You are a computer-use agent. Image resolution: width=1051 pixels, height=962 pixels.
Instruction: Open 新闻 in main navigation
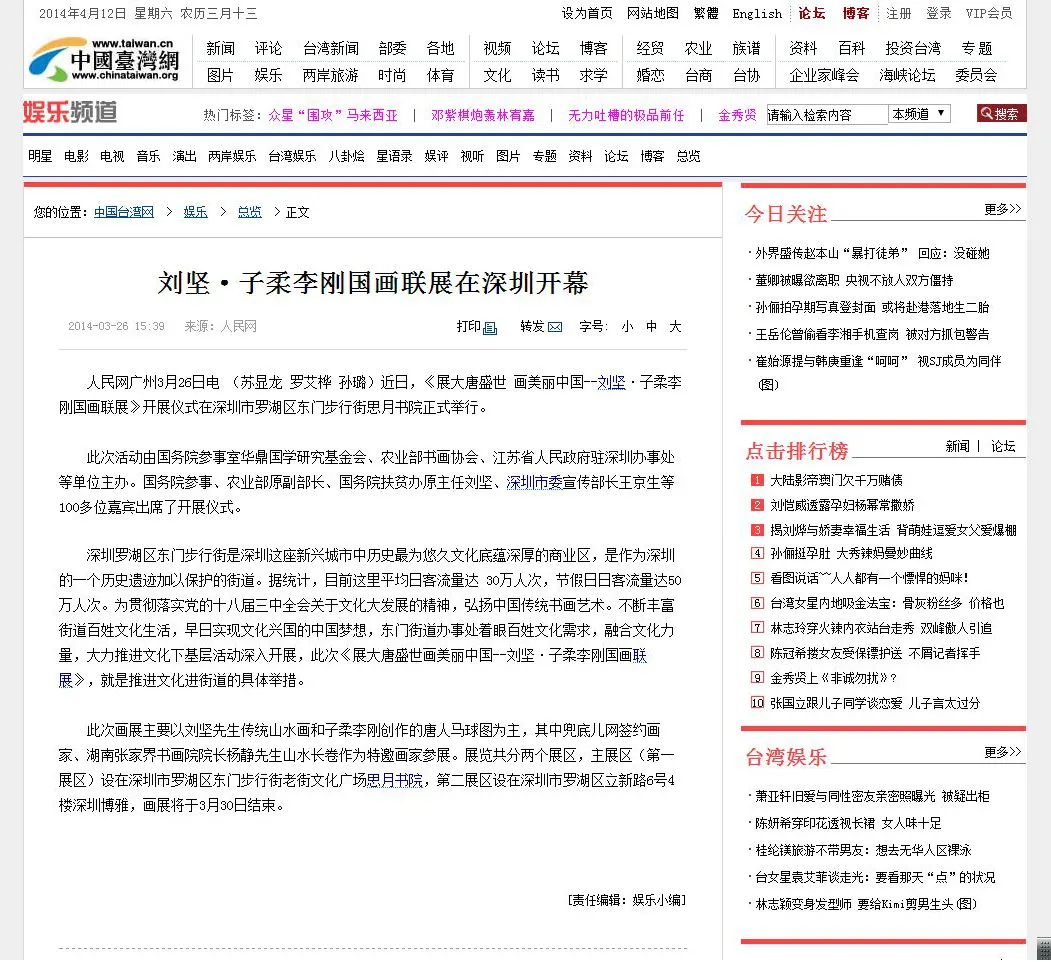tap(221, 48)
